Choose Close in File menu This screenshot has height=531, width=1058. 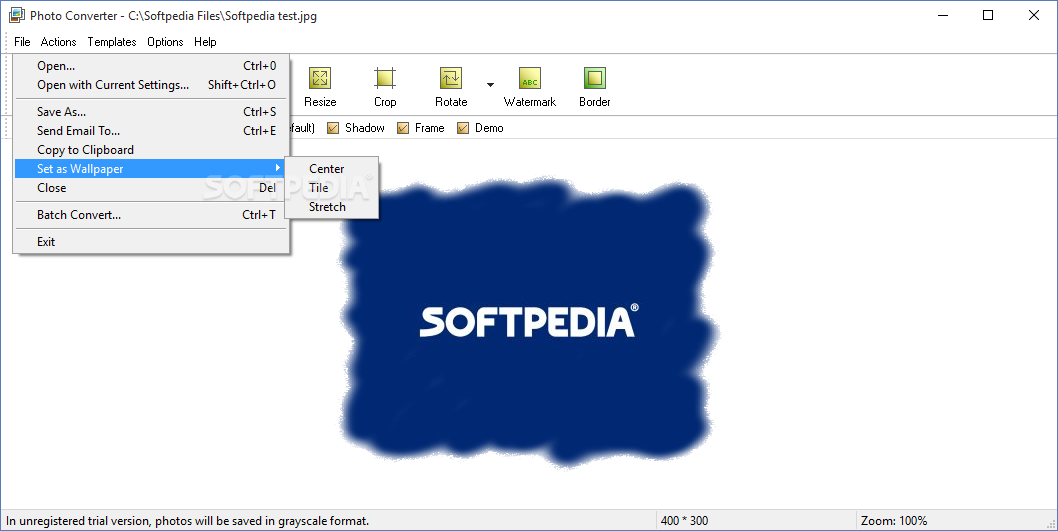click(152, 188)
